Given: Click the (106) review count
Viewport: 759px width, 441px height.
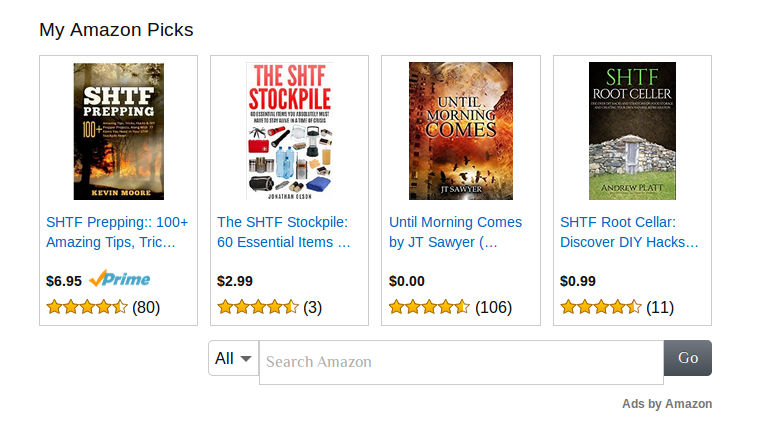Looking at the screenshot, I should pos(493,307).
